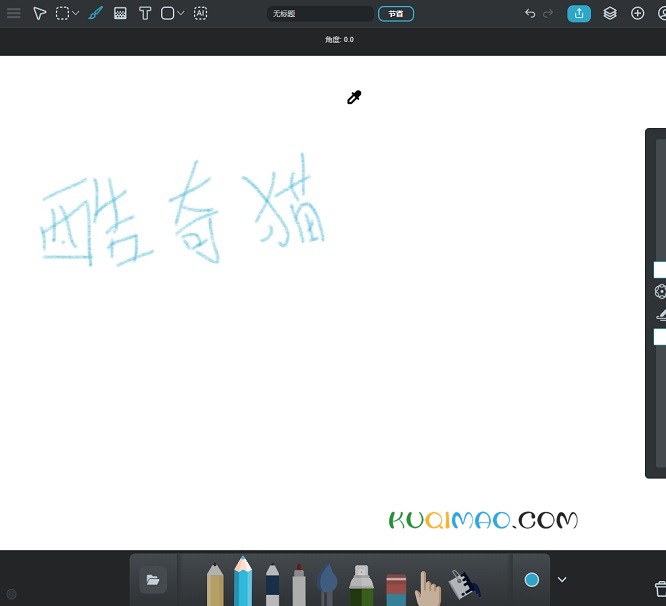Select the gray marker with red tip
666x606 pixels.
[x=299, y=585]
